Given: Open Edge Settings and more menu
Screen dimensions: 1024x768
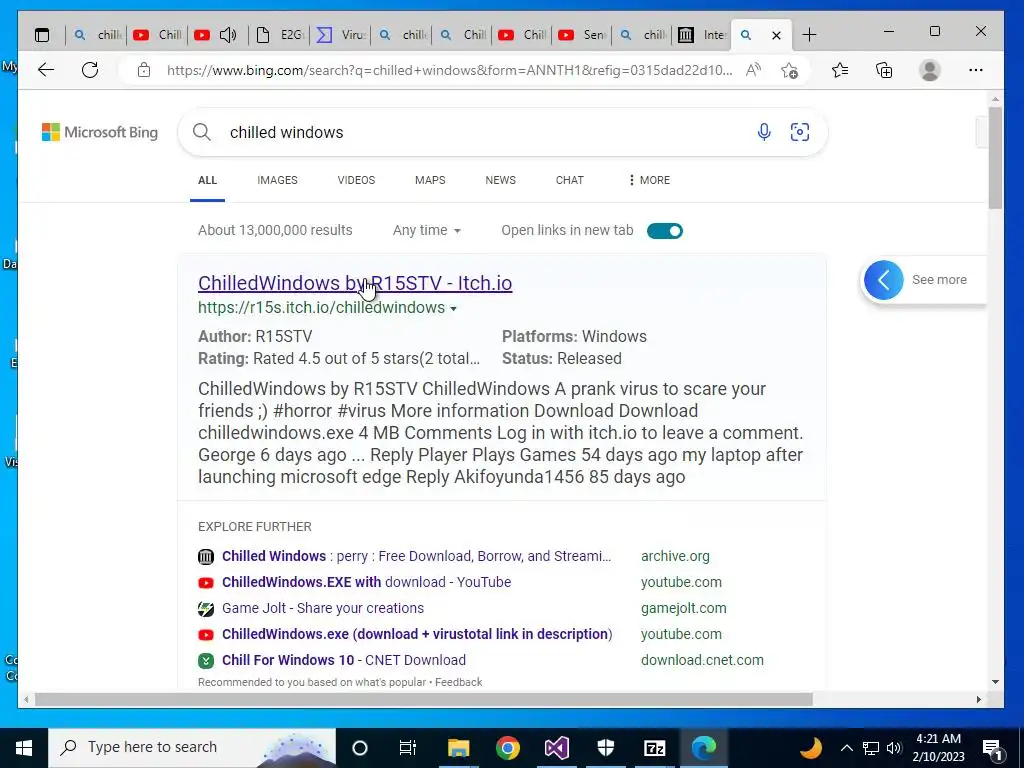Looking at the screenshot, I should click(976, 70).
